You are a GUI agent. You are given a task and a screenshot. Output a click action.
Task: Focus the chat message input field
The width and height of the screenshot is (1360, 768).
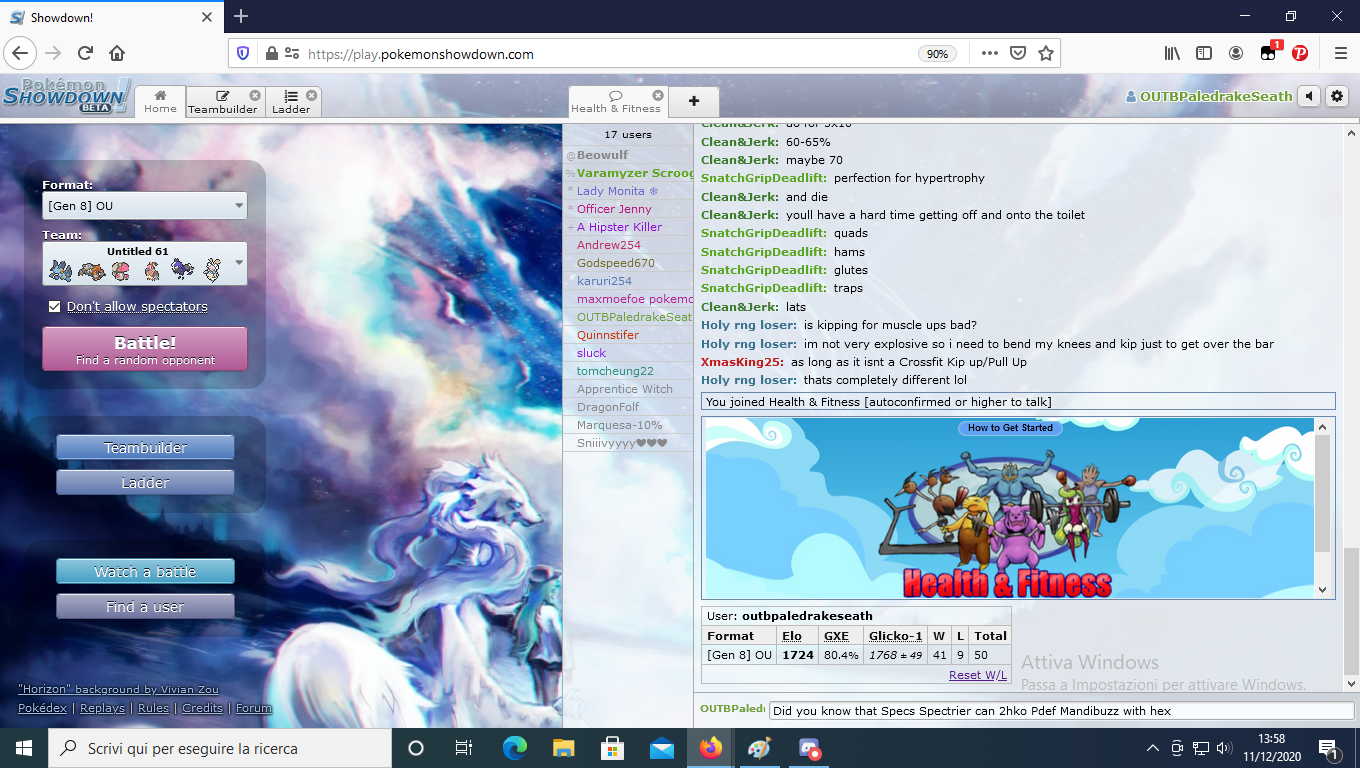(1061, 711)
